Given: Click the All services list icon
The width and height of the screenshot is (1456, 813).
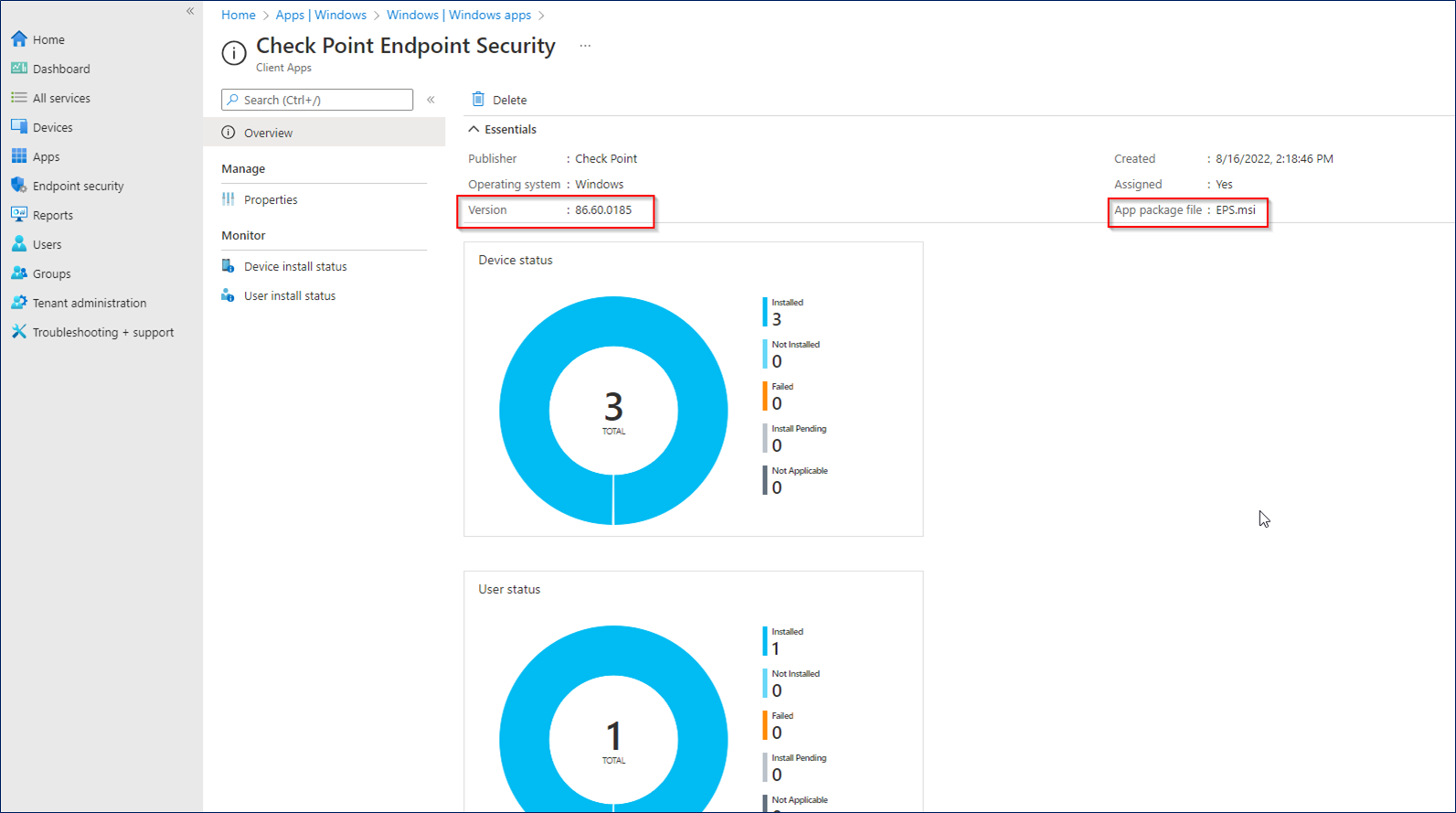Looking at the screenshot, I should pos(19,98).
